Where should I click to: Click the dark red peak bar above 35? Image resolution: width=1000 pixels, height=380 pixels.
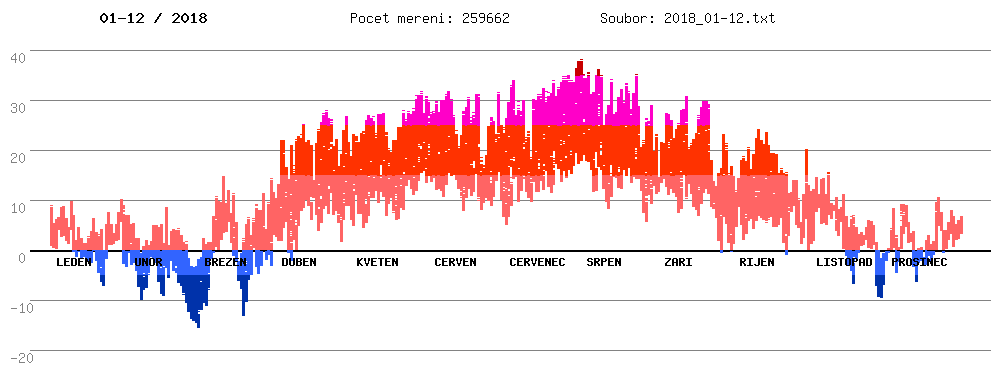coord(579,68)
